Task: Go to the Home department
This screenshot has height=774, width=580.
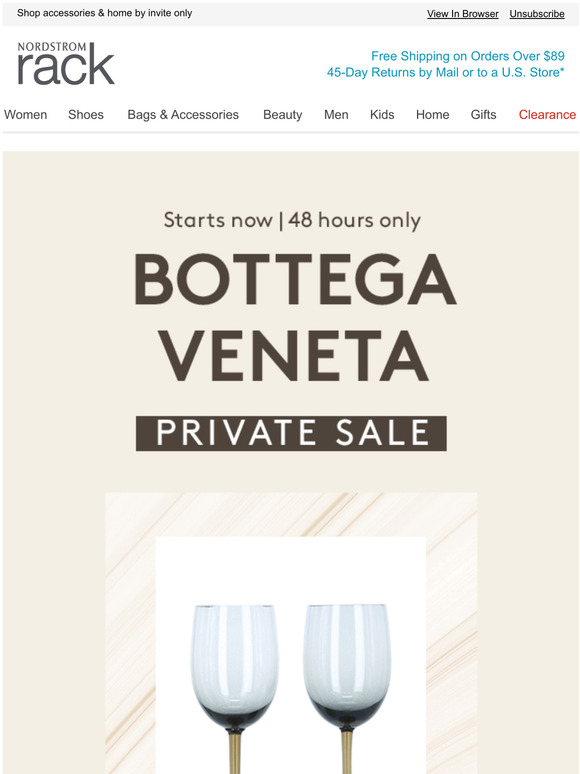Action: pyautogui.click(x=432, y=115)
